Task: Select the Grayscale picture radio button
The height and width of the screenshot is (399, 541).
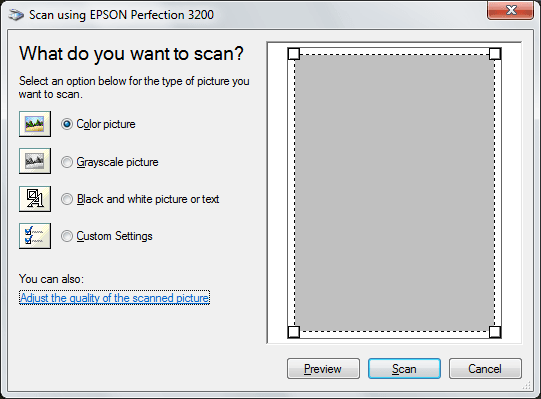Action: (67, 162)
